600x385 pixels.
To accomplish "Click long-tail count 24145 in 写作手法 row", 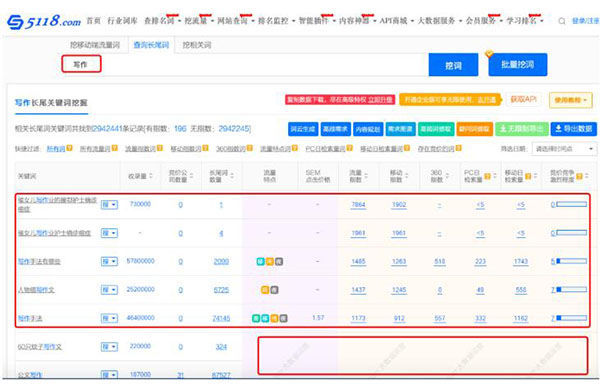I will click(221, 318).
